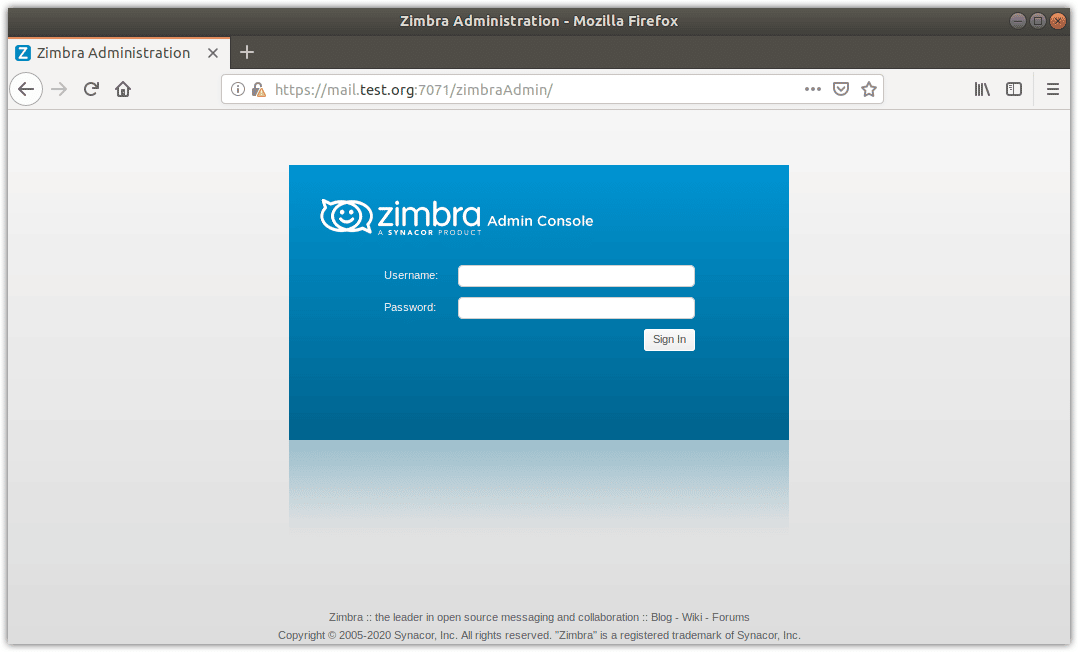Focus the Password input field
This screenshot has height=652, width=1078.
pyautogui.click(x=576, y=308)
